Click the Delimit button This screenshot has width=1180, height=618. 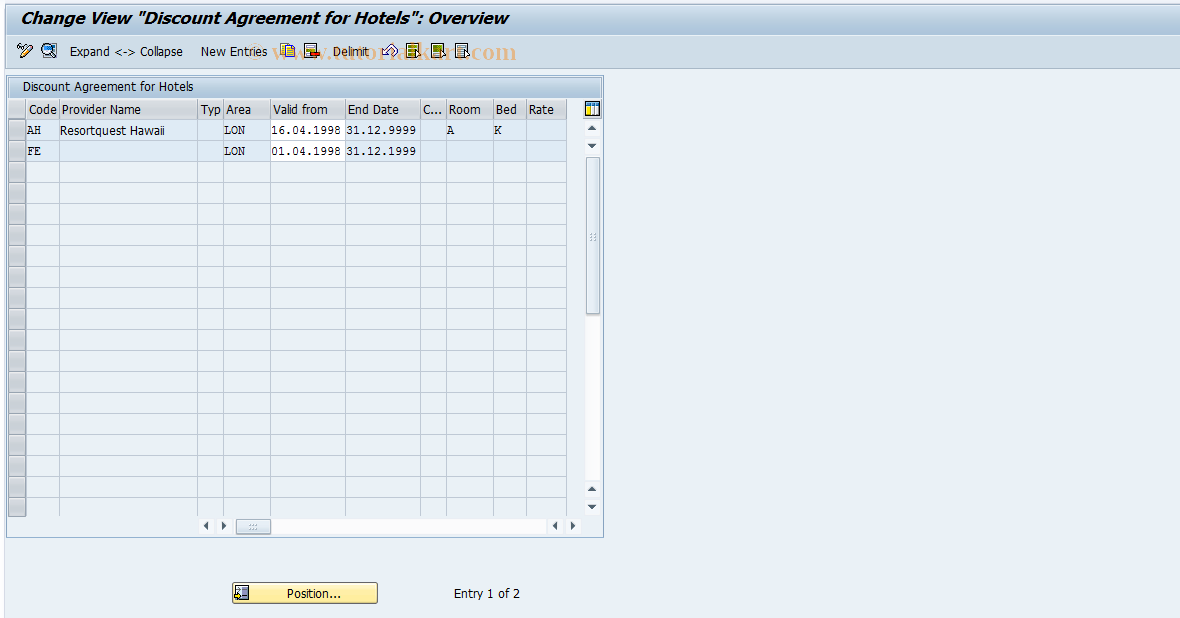click(x=351, y=51)
